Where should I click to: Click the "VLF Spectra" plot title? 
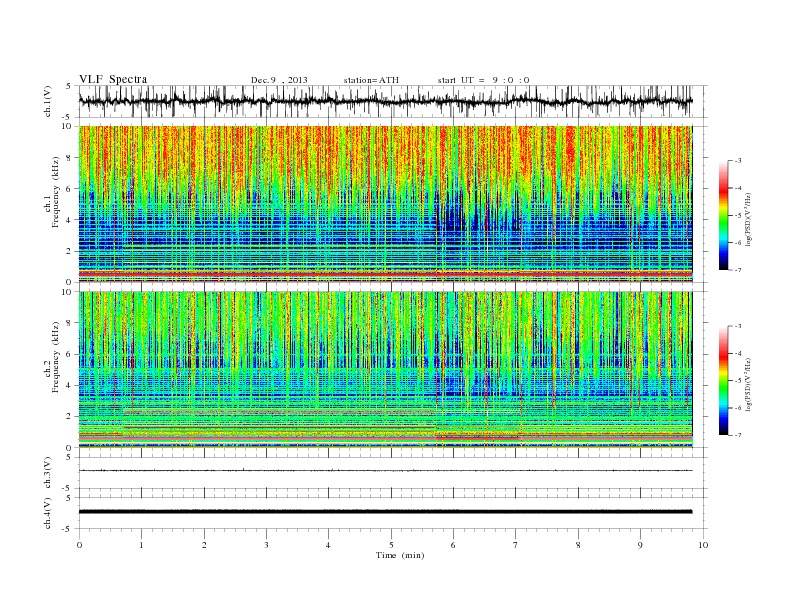pyautogui.click(x=113, y=79)
